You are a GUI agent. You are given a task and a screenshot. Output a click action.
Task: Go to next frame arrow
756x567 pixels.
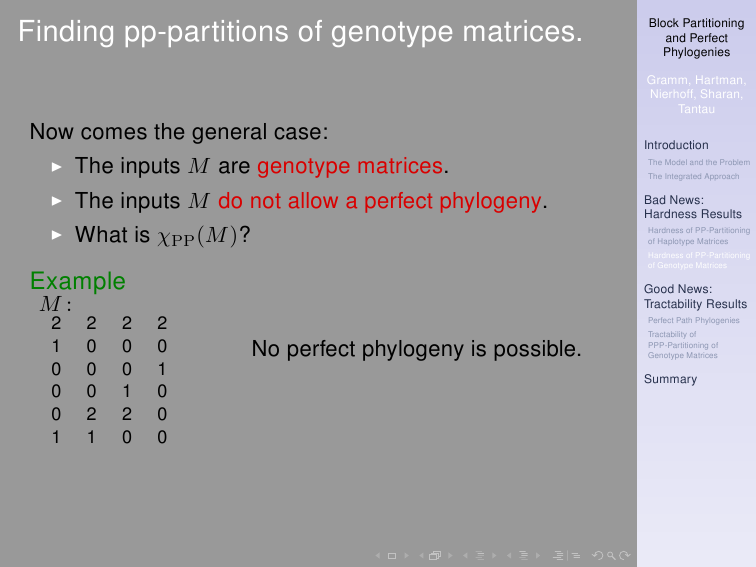coord(450,555)
